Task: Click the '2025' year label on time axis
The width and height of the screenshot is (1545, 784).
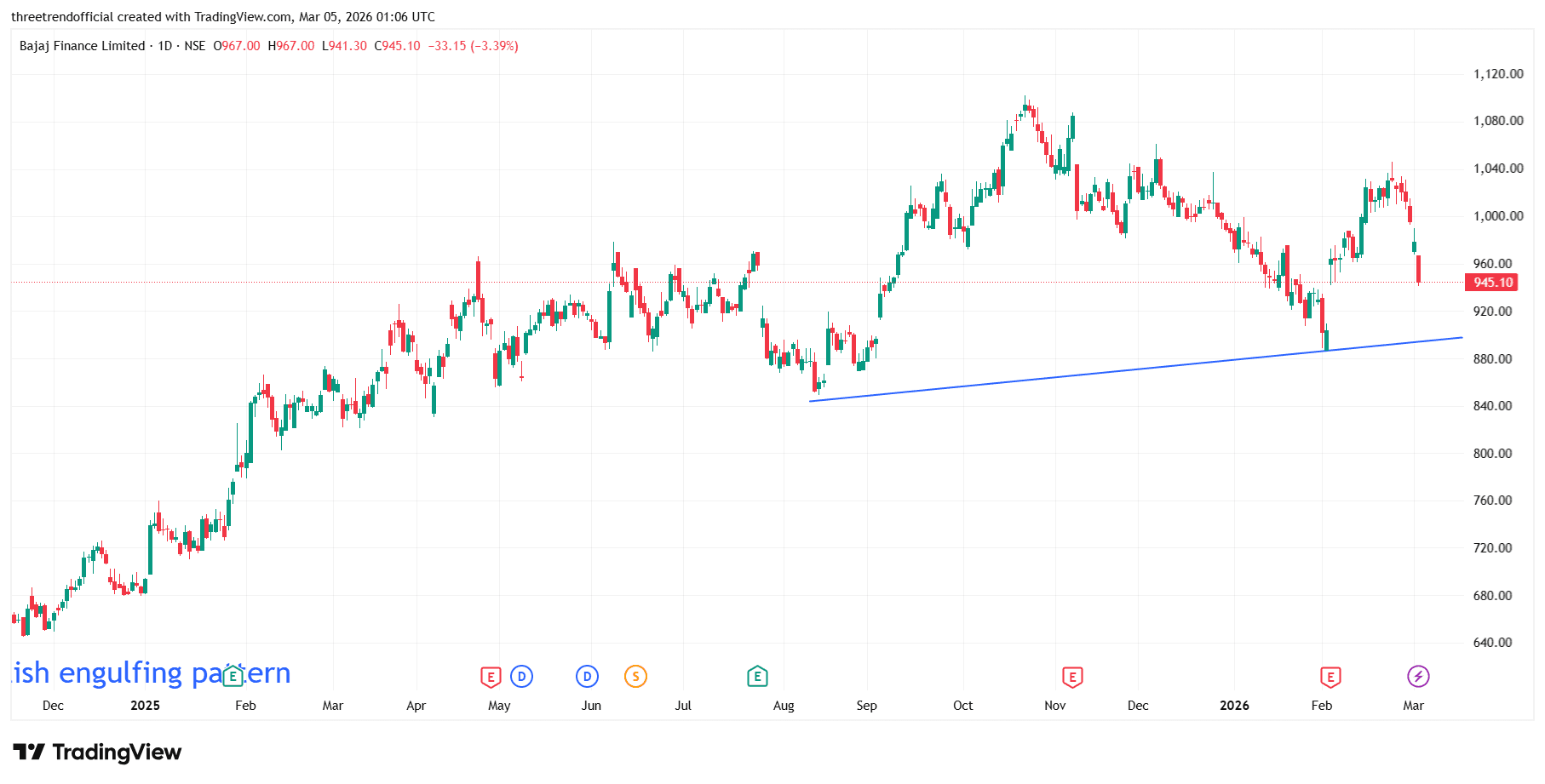Action: coord(145,706)
